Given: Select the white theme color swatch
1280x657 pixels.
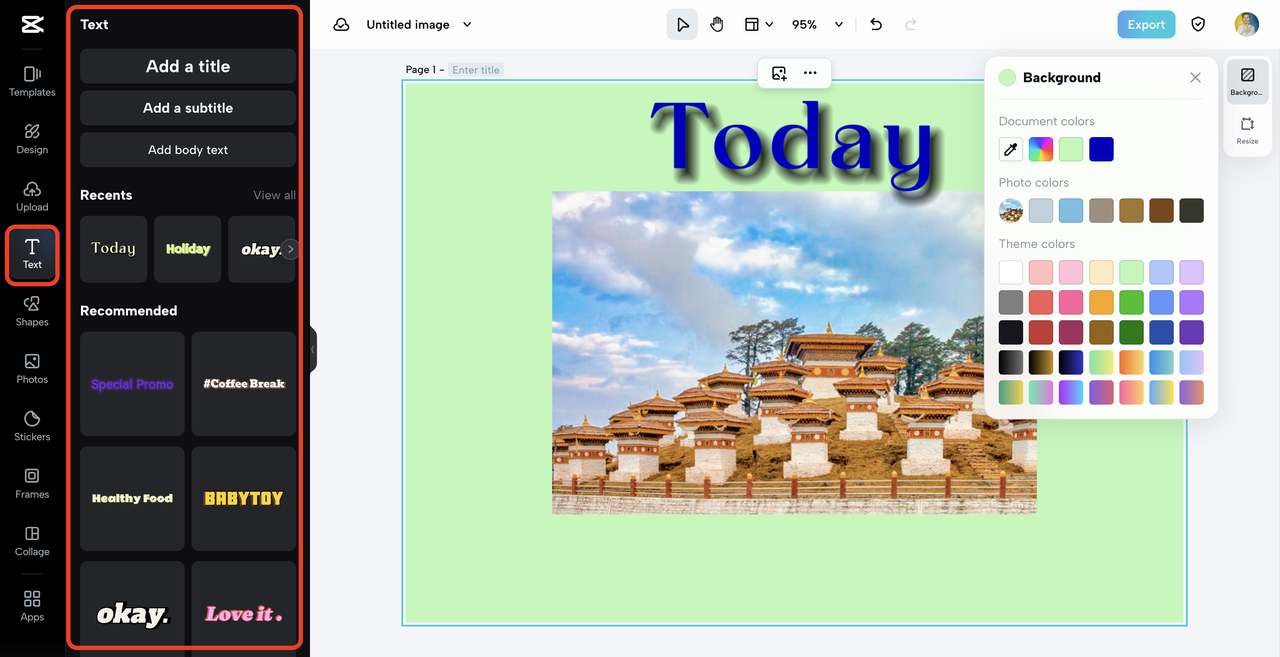Looking at the screenshot, I should (1011, 272).
